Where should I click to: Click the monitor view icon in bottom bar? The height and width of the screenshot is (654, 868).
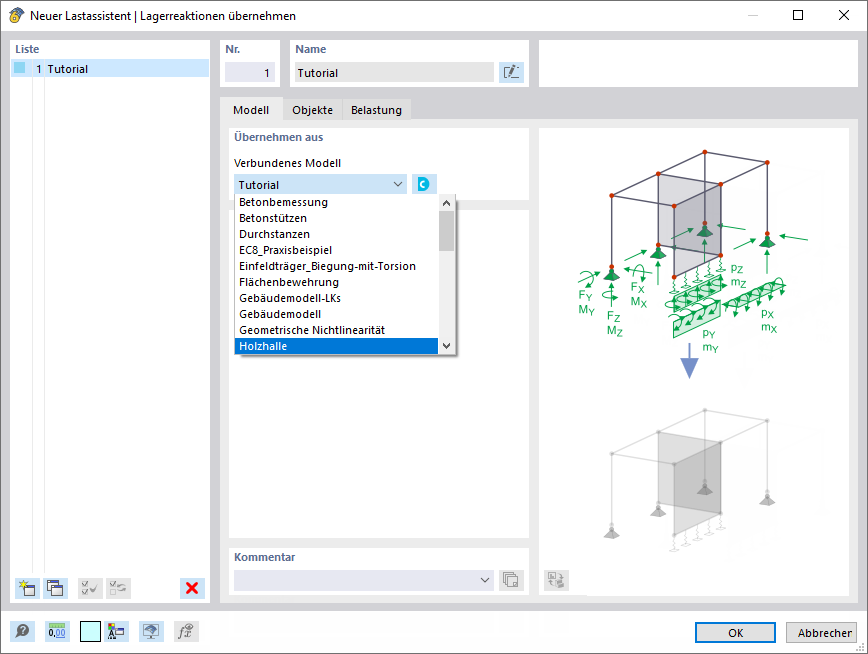click(151, 631)
